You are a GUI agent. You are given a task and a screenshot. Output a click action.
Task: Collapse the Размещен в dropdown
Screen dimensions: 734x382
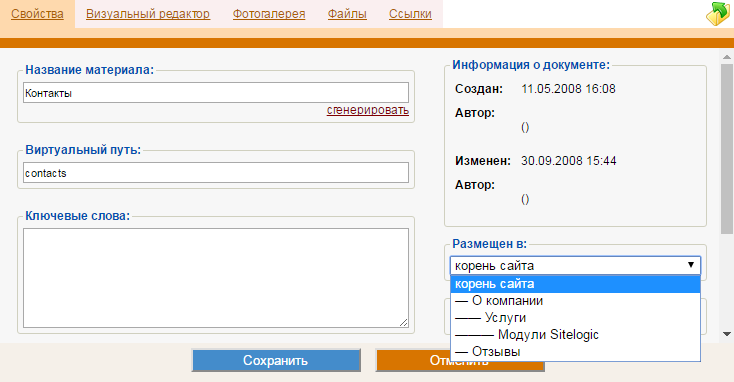(575, 265)
